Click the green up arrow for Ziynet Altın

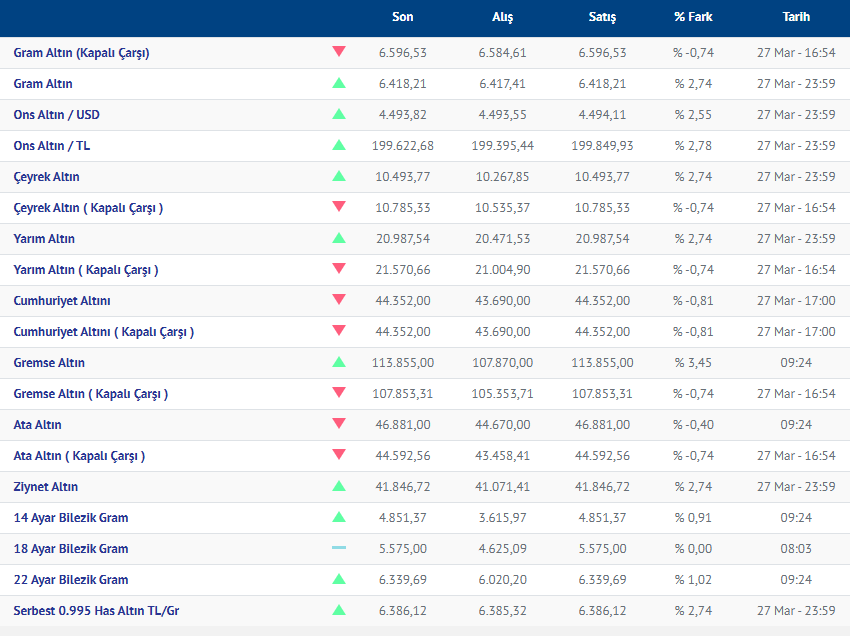pyautogui.click(x=339, y=486)
